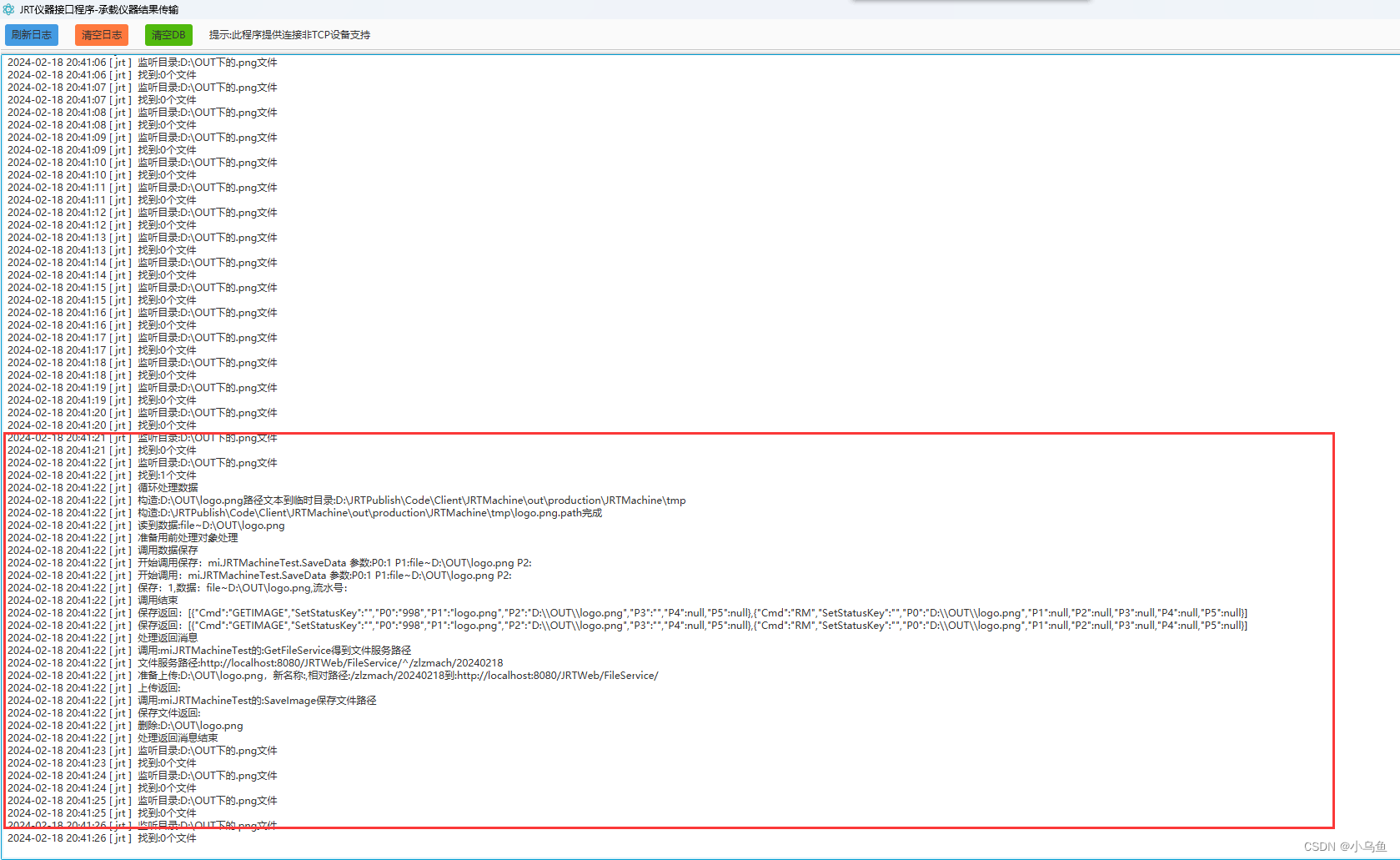Screen dimensions: 1400x860
Task: Select the log line 构造:D:\OUT\logo.png路径文本到临时目录
Action: click(x=347, y=500)
